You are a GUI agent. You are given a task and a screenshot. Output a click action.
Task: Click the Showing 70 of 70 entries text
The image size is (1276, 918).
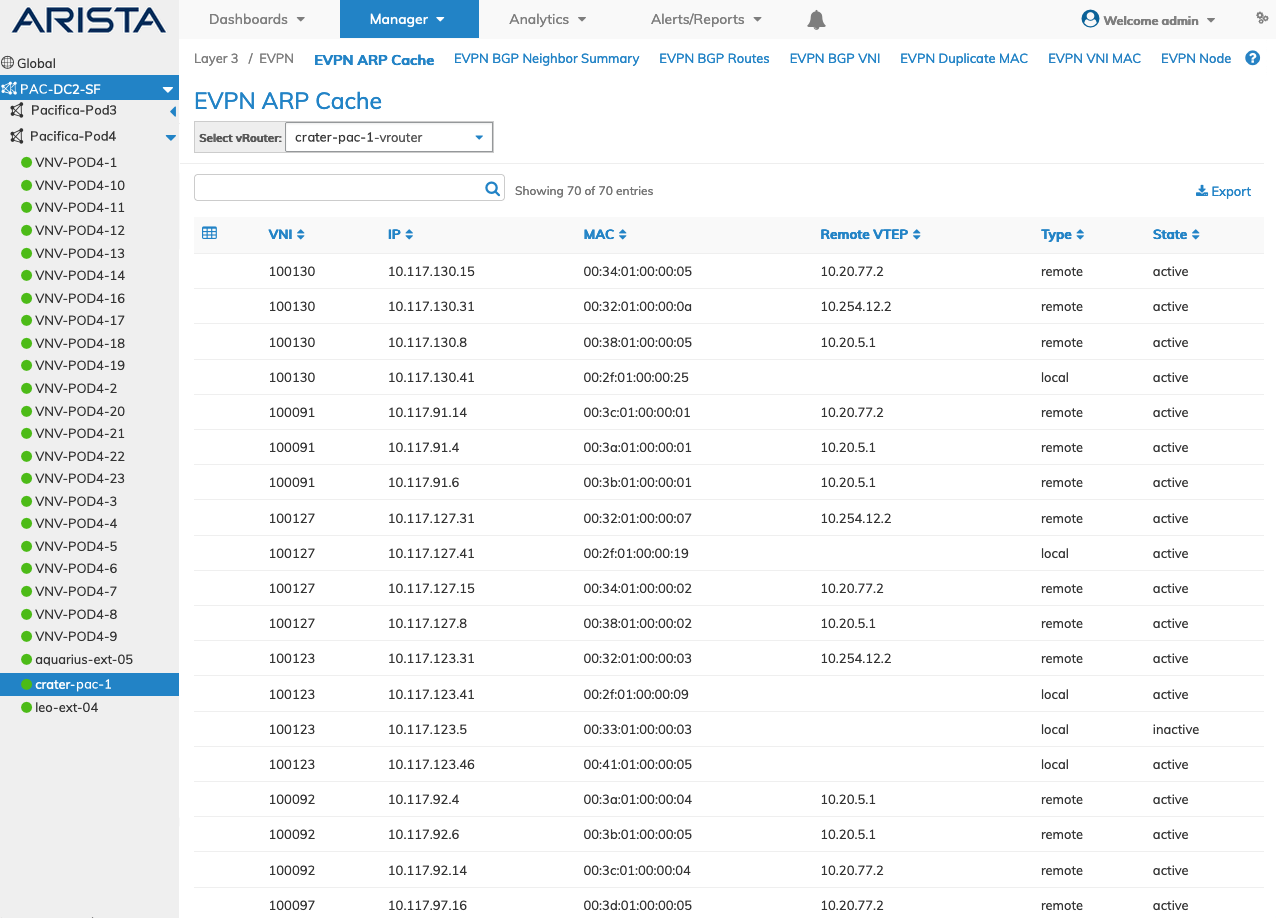pos(584,191)
